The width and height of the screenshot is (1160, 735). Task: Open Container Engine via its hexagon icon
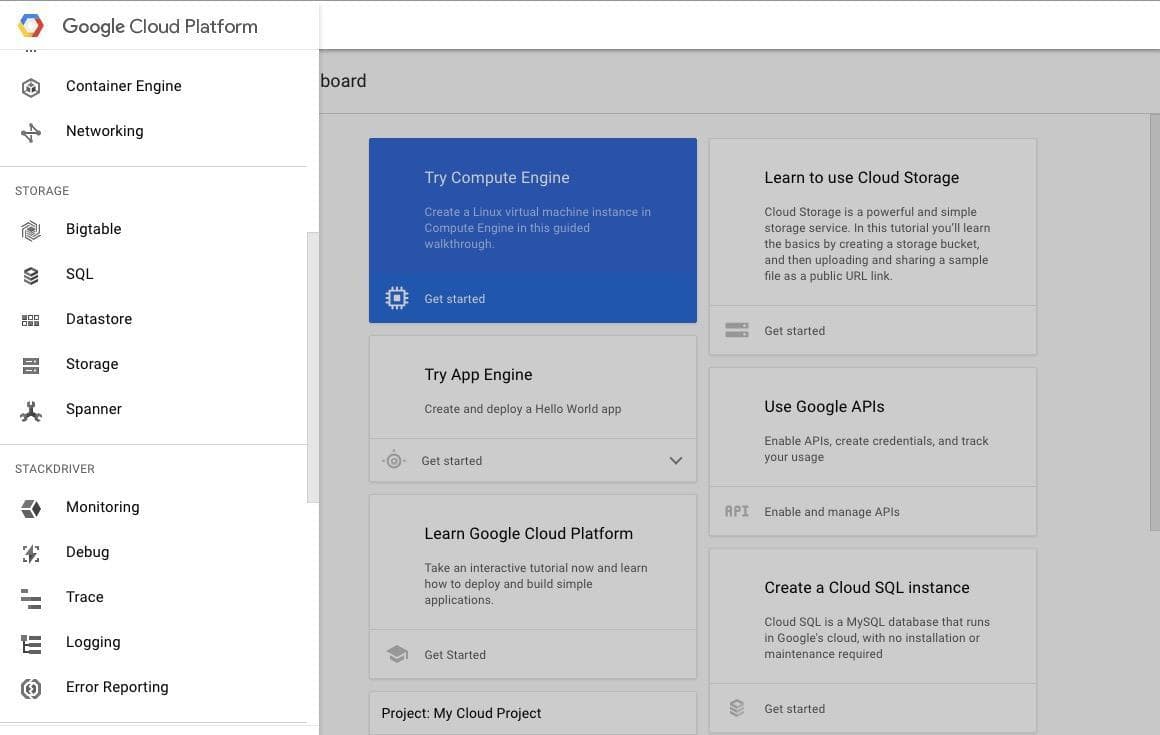click(30, 87)
